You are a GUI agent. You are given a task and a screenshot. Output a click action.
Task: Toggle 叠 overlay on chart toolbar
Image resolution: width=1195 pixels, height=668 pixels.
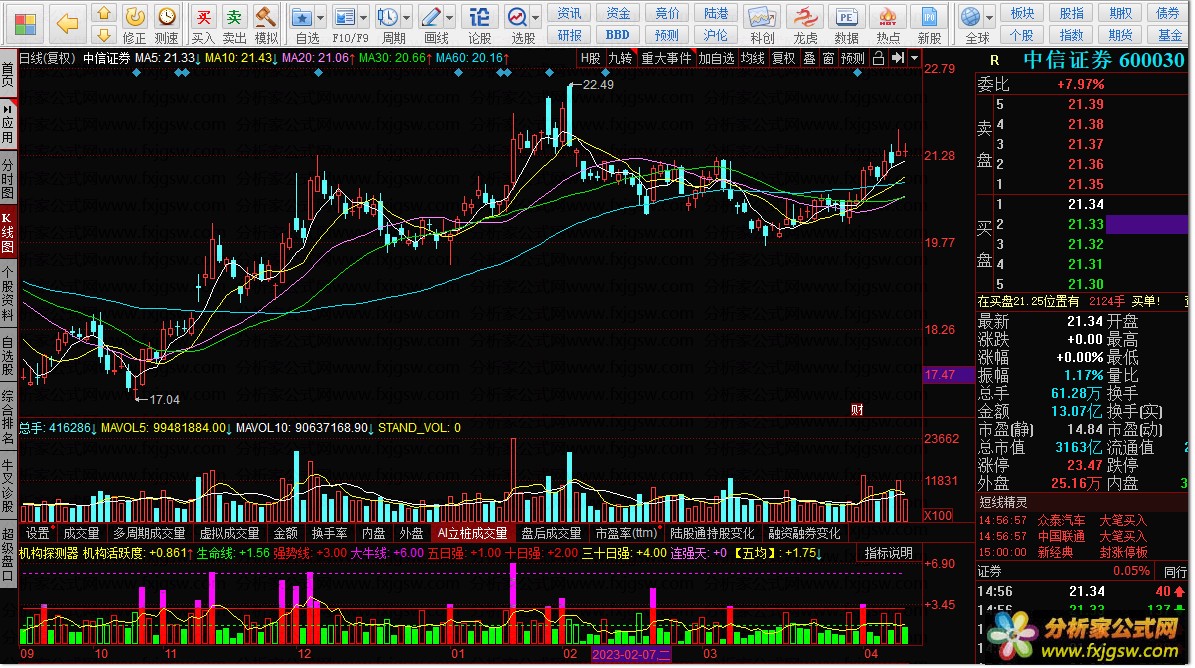(809, 59)
